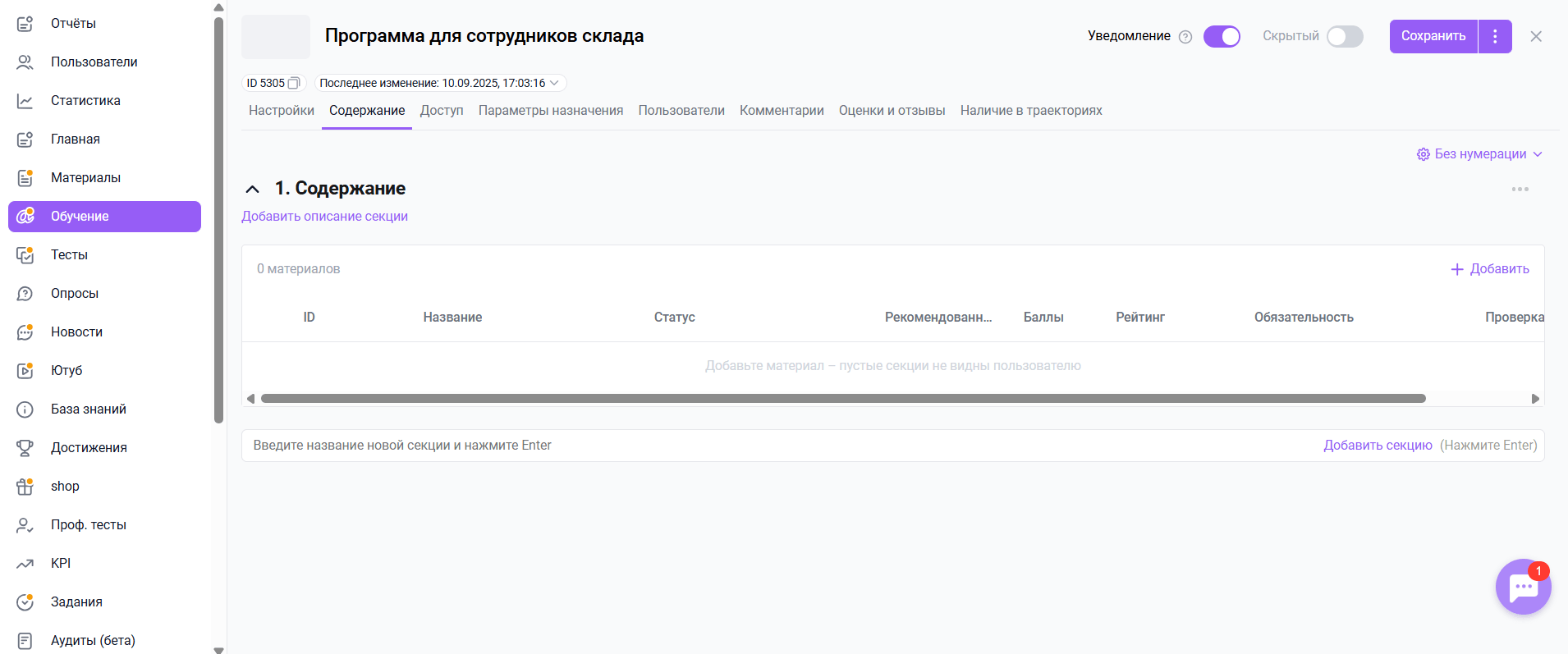Image resolution: width=1568 pixels, height=654 pixels.
Task: Open three-dot menu next to Сохранить
Action: pos(1495,36)
